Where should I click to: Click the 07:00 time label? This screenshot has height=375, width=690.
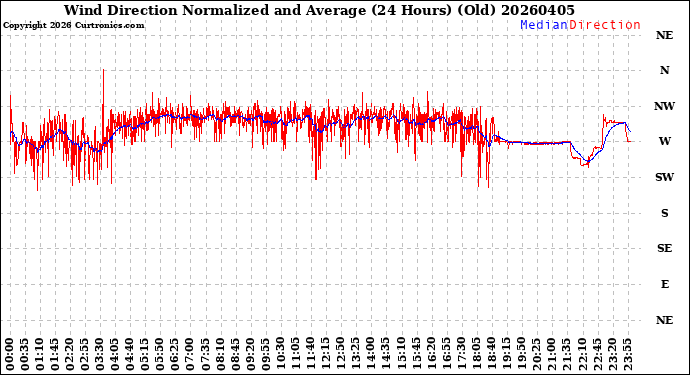pos(191,354)
